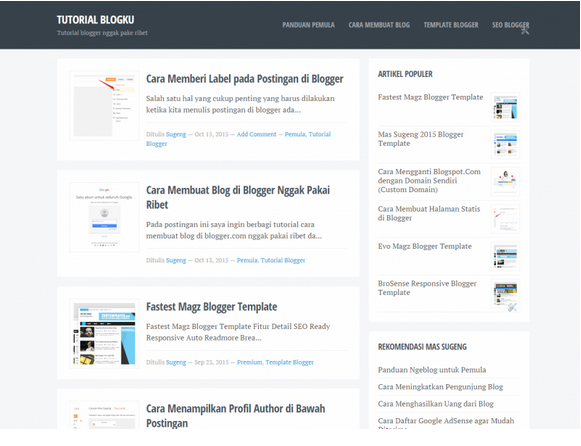The height and width of the screenshot is (446, 581).
Task: Click the wrench edit icon near SEO Blogger
Action: 525,30
